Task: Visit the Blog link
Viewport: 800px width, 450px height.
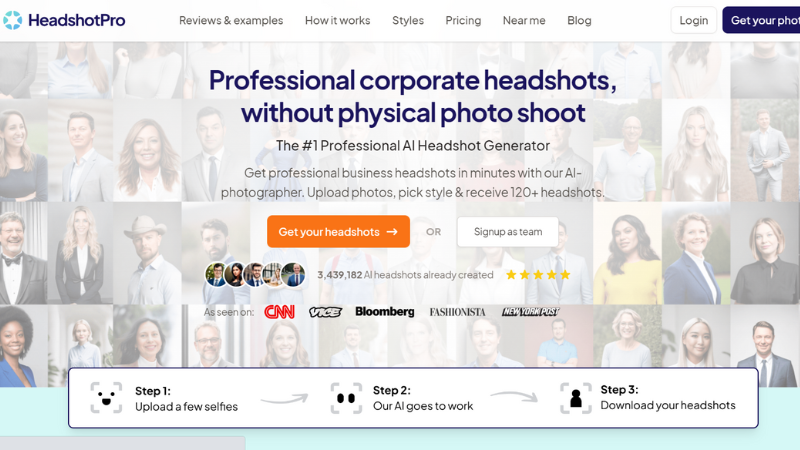Action: point(579,20)
